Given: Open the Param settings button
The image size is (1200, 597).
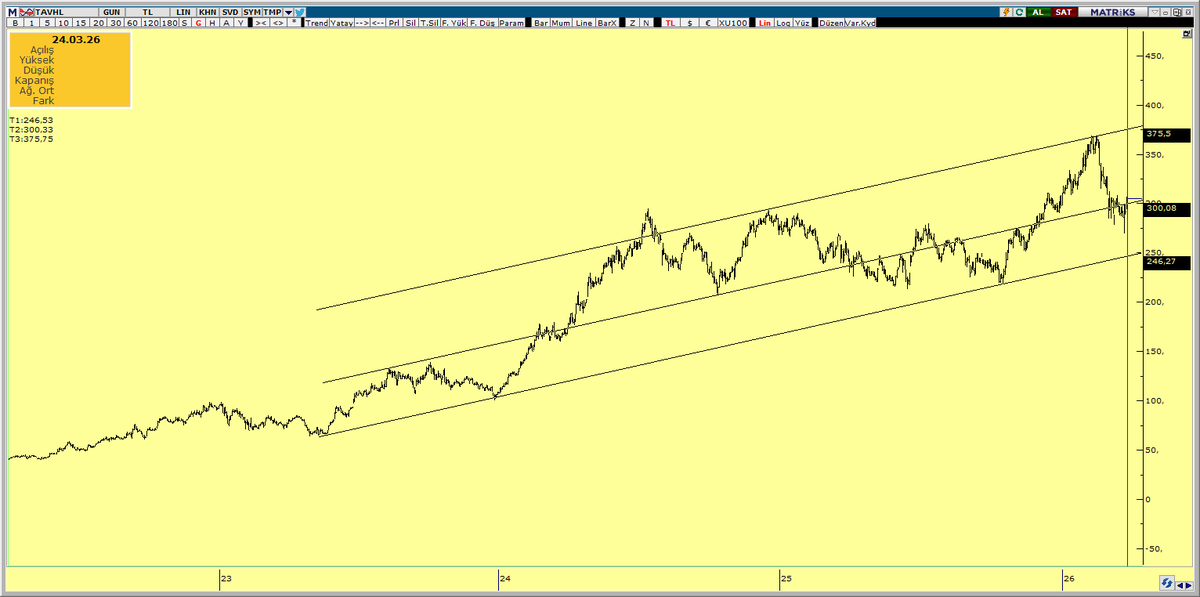Looking at the screenshot, I should [511, 22].
